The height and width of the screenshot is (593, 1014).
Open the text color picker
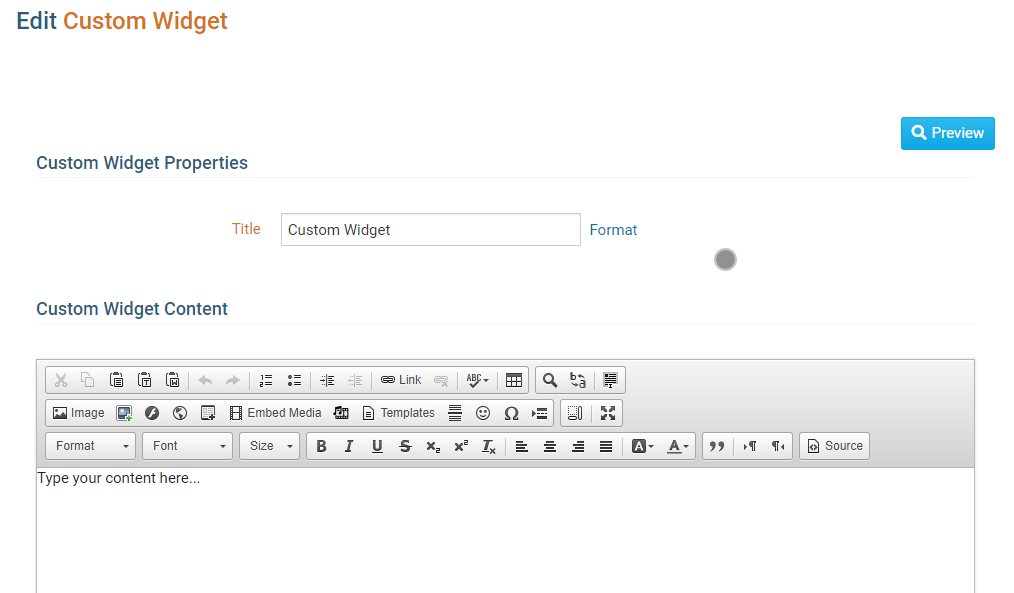(x=679, y=446)
